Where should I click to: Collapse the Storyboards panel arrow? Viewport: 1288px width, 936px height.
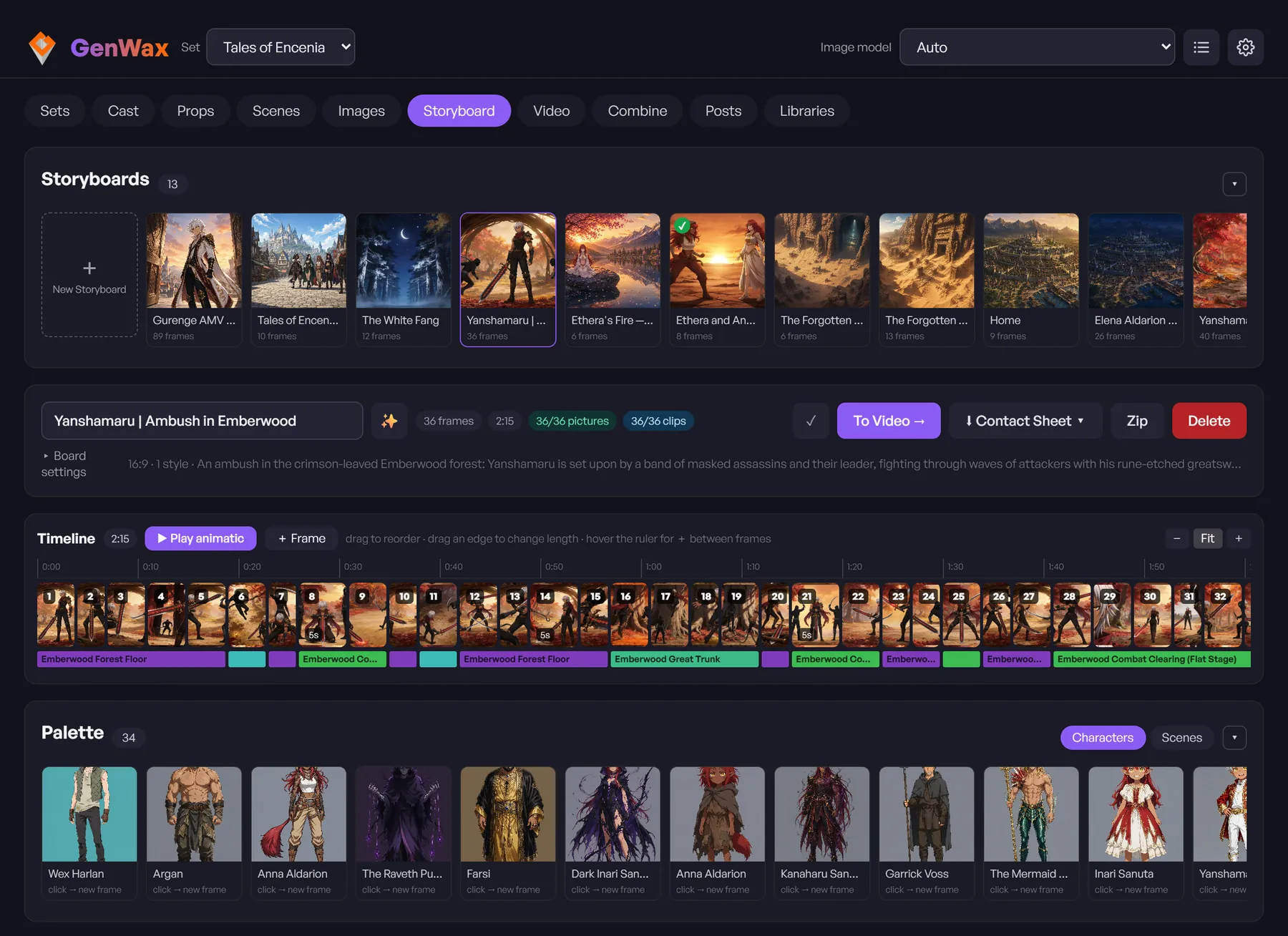click(1234, 184)
